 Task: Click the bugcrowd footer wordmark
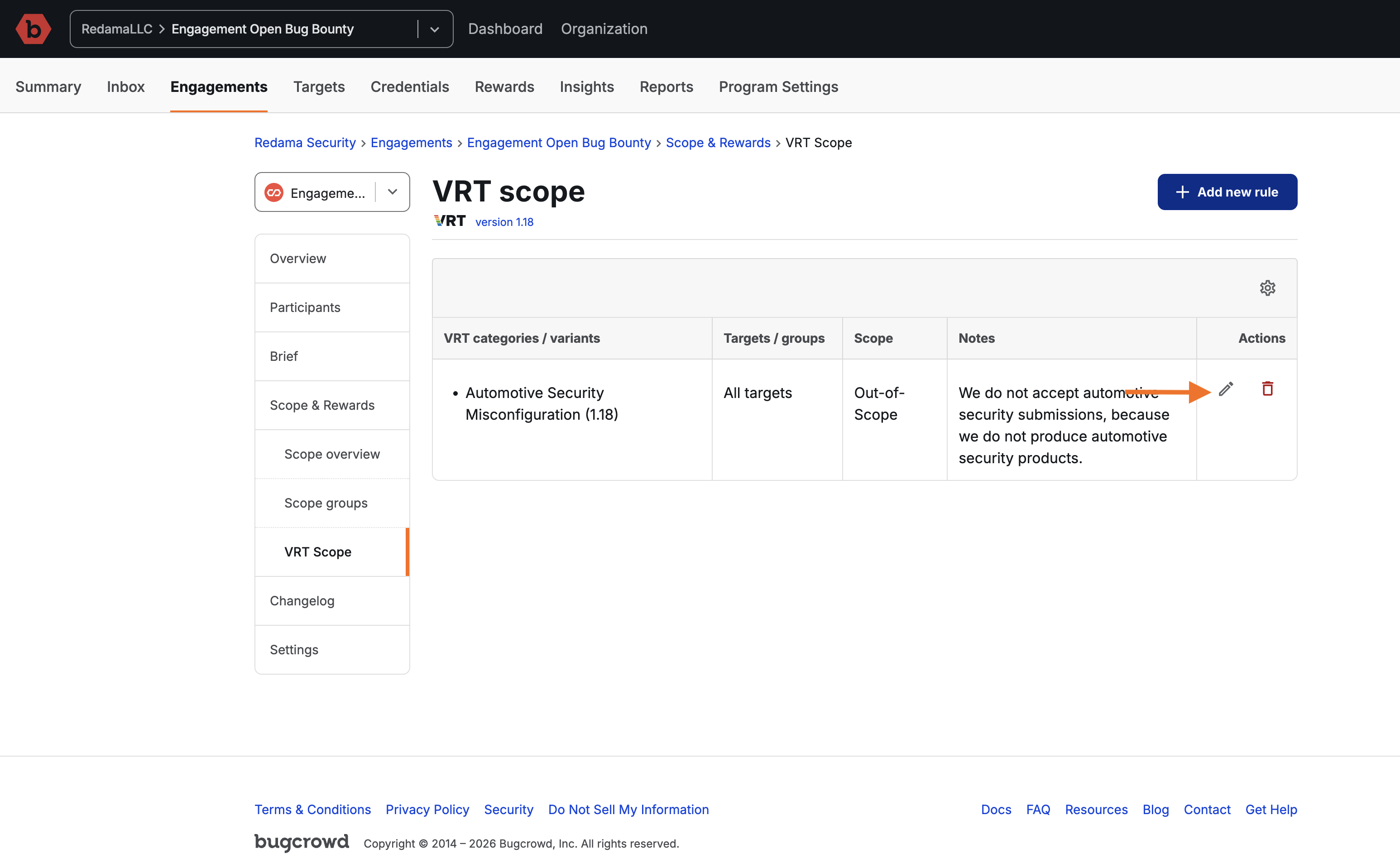(302, 843)
